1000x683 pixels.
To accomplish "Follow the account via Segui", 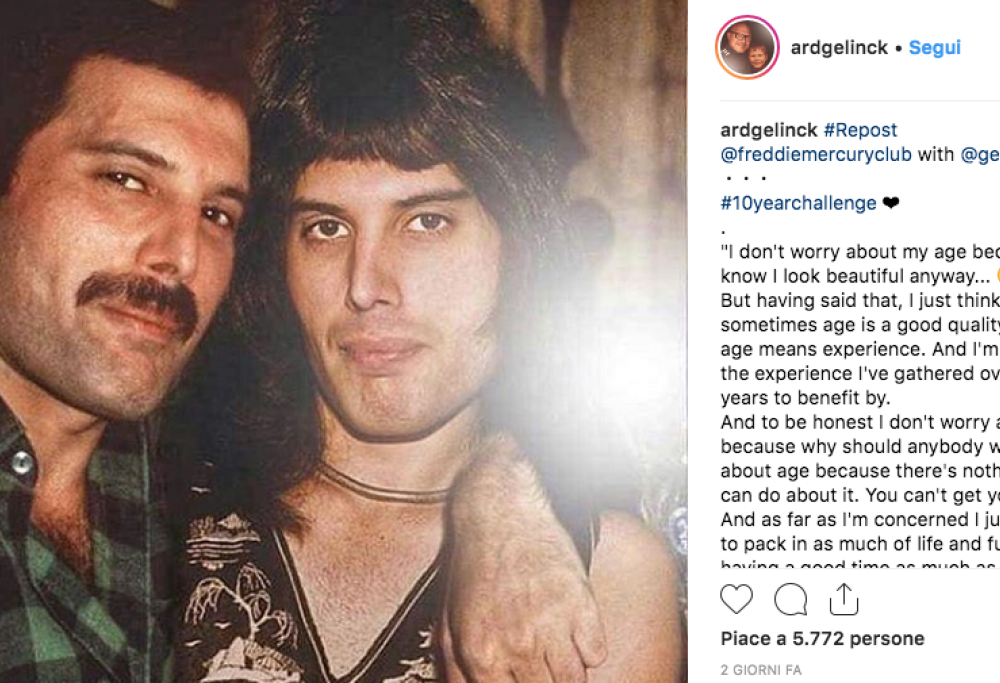I will pyautogui.click(x=934, y=48).
